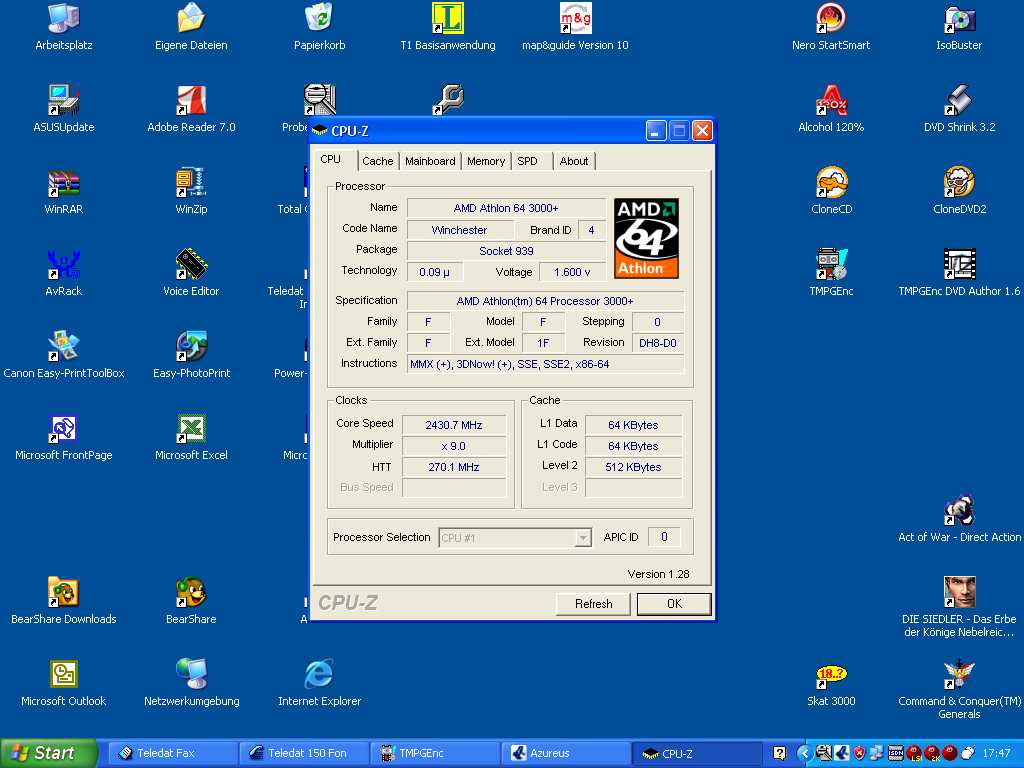Activate TMPGEnc in the taskbar

click(435, 753)
